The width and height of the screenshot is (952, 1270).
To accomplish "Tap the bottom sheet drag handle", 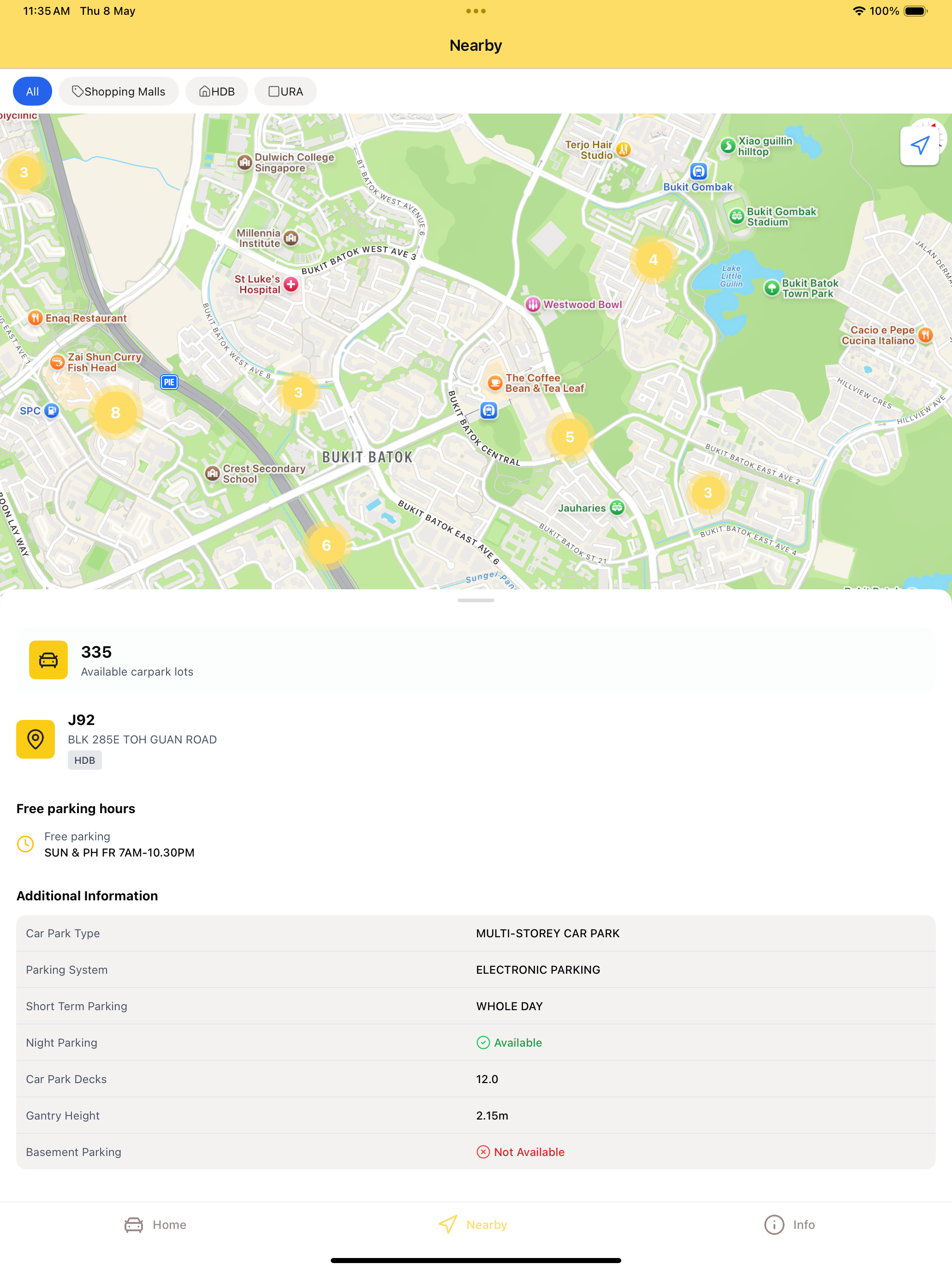I will 476,600.
